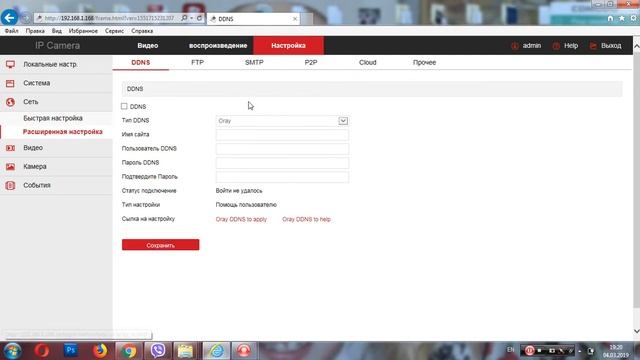Click the browser address bar URL
640x360 pixels.
coord(109,18)
